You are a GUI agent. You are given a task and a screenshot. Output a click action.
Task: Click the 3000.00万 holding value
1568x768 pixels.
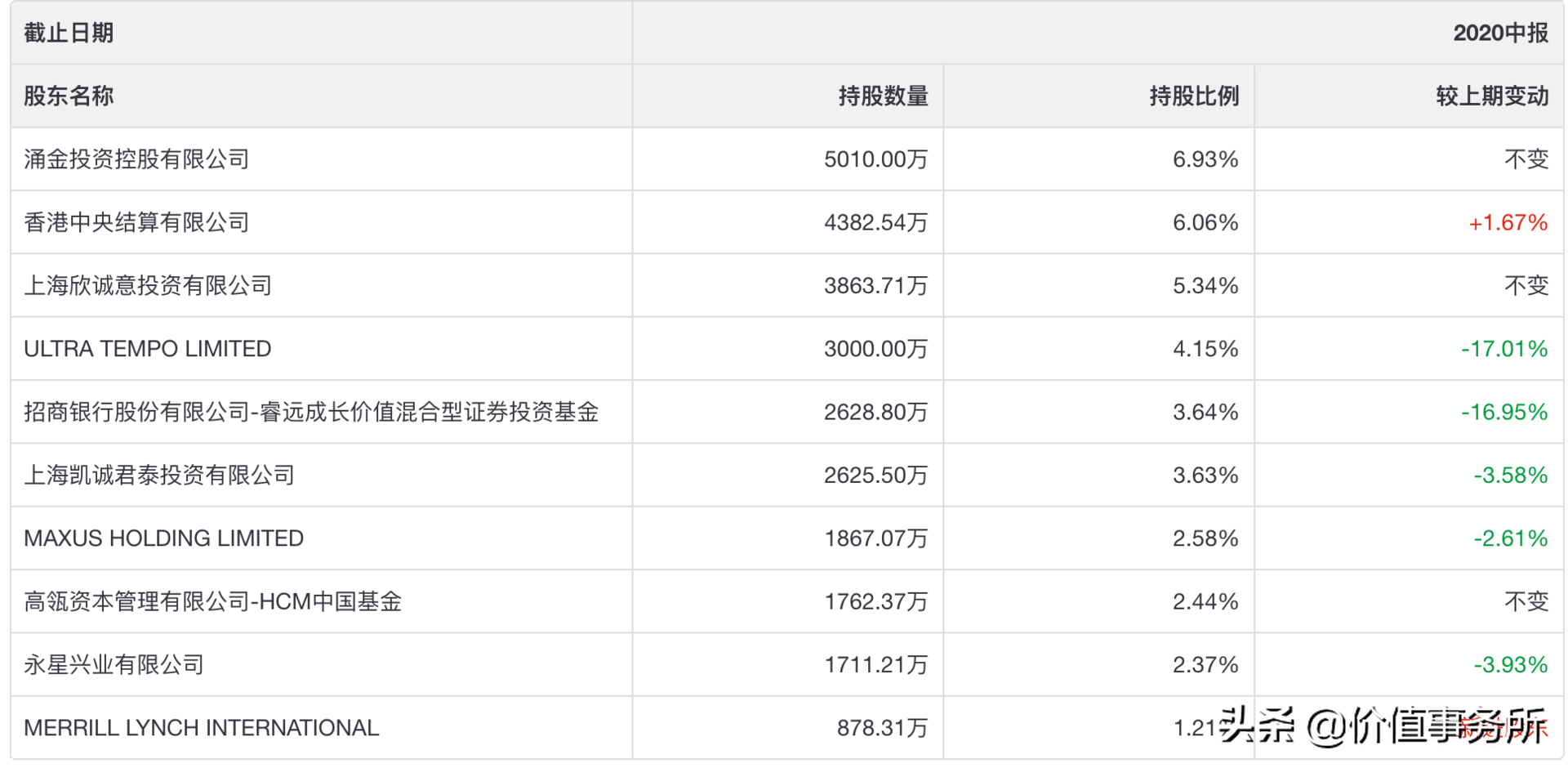[875, 349]
